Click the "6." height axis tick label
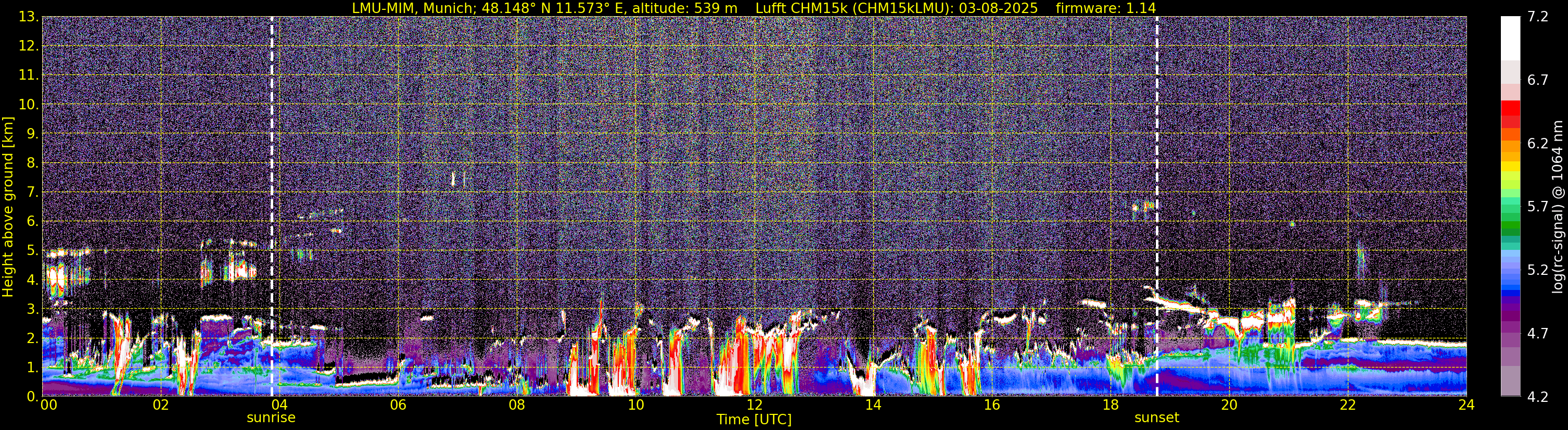The image size is (1568, 430). click(x=33, y=222)
